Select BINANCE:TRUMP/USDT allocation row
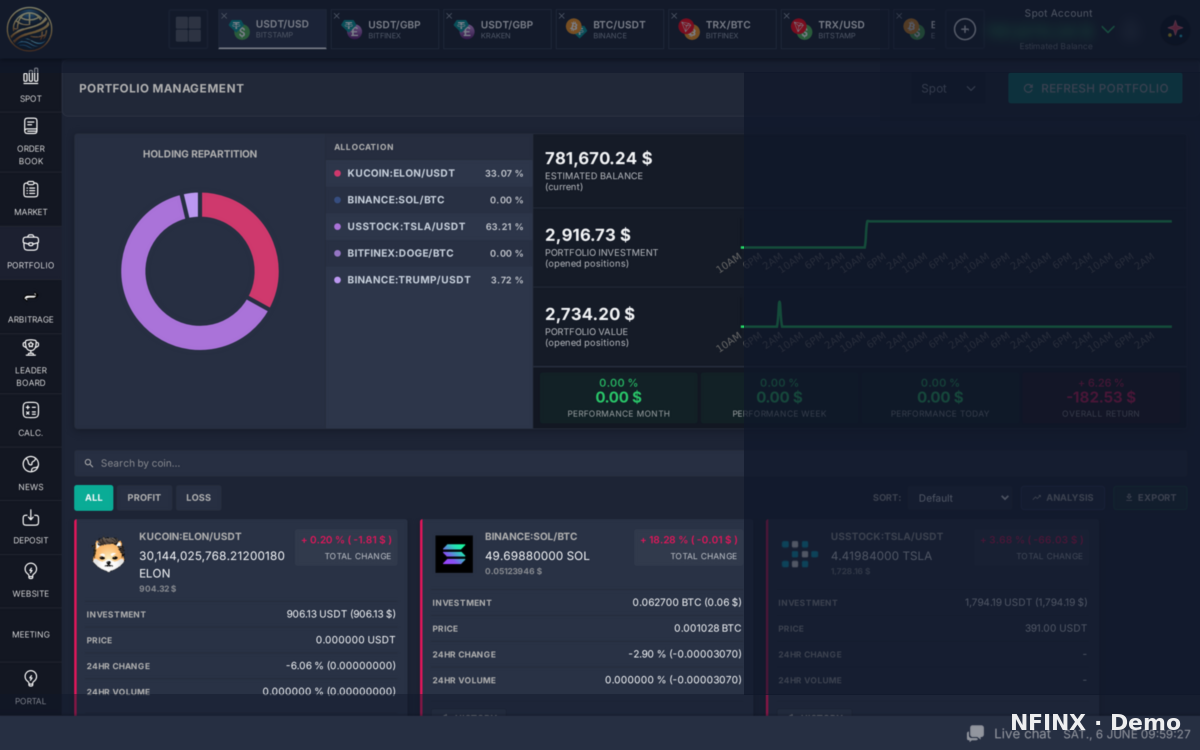The image size is (1200, 750). coord(429,280)
